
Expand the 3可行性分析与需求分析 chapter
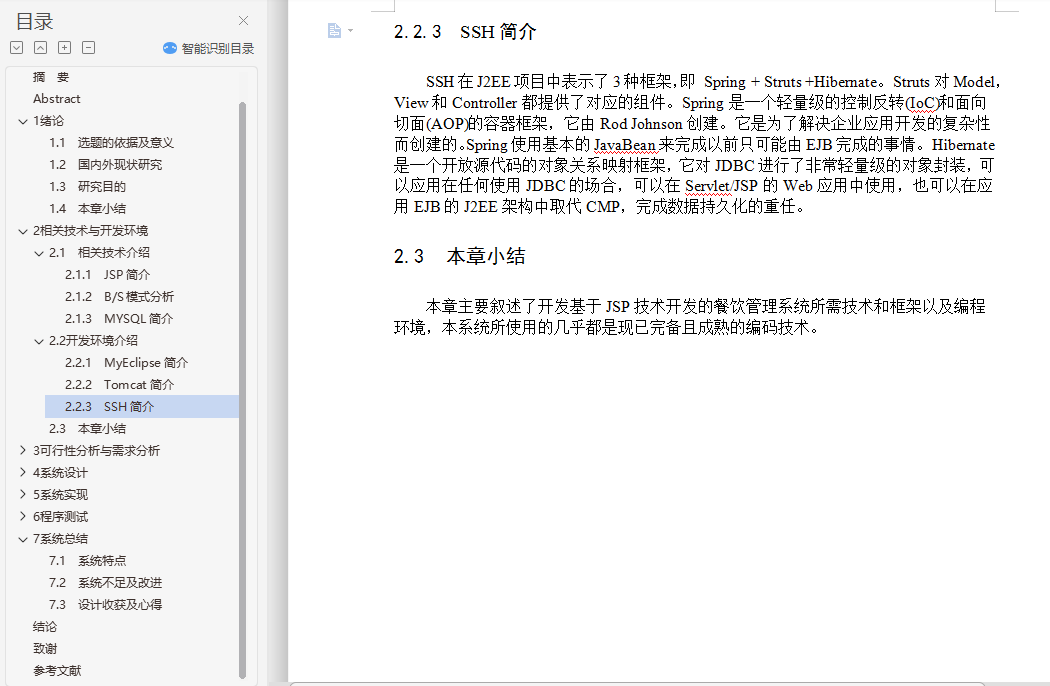23,450
